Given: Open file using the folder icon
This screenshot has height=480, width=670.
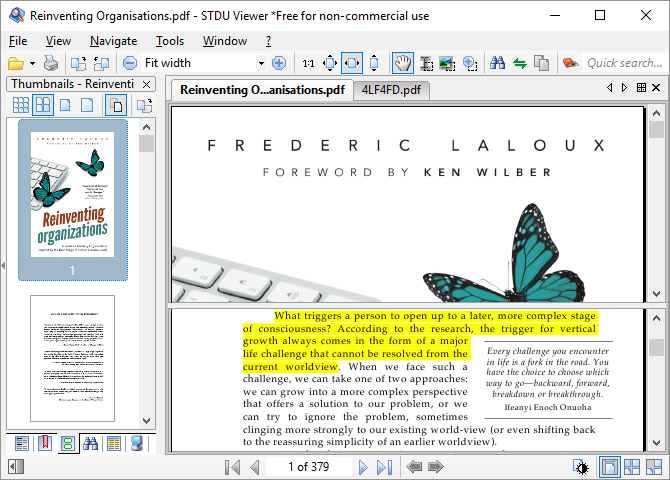Looking at the screenshot, I should pyautogui.click(x=16, y=64).
